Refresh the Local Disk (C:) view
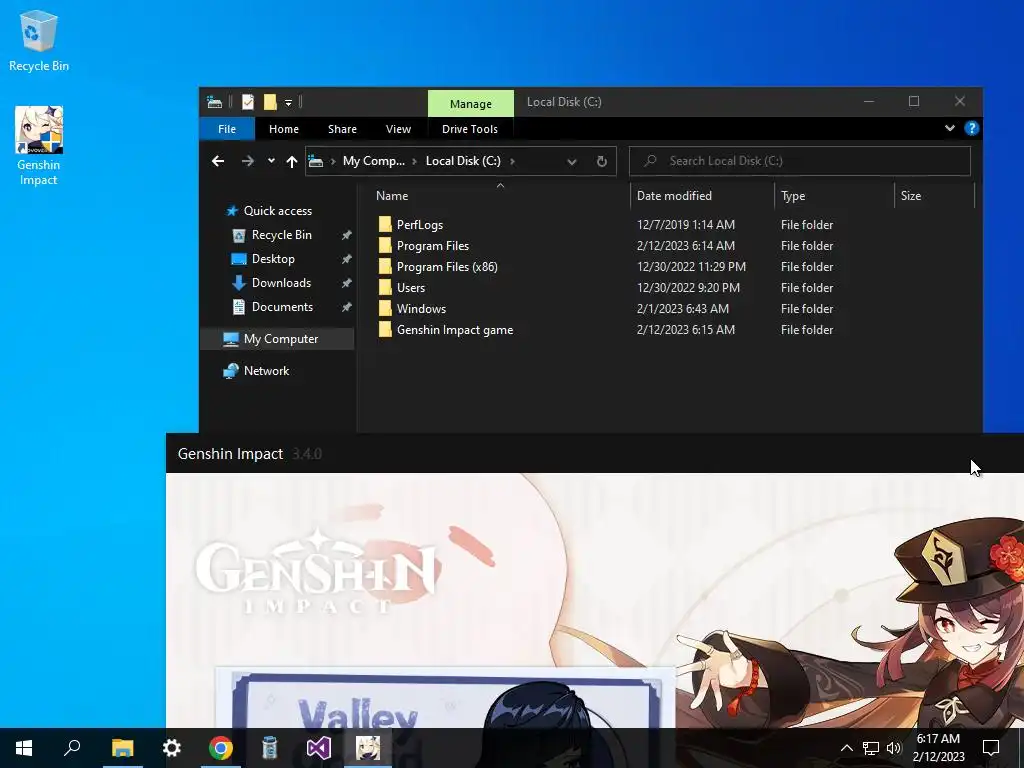The image size is (1024, 768). [x=601, y=161]
